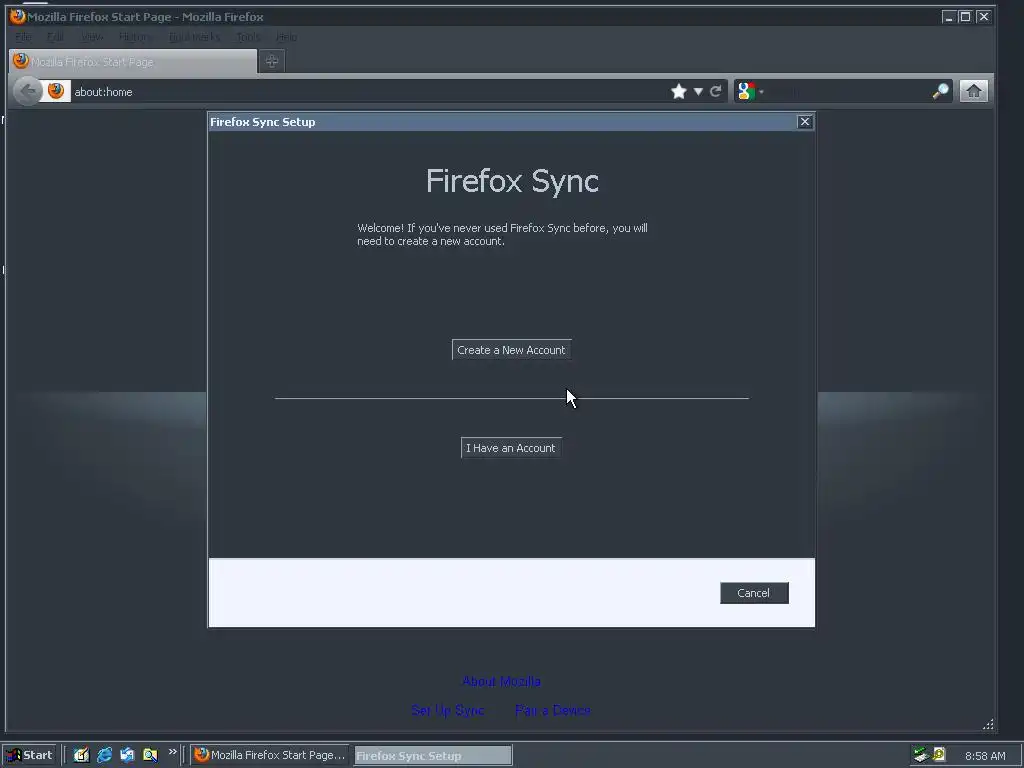This screenshot has height=768, width=1024.
Task: Maximize the Mozilla Firefox window
Action: [965, 17]
